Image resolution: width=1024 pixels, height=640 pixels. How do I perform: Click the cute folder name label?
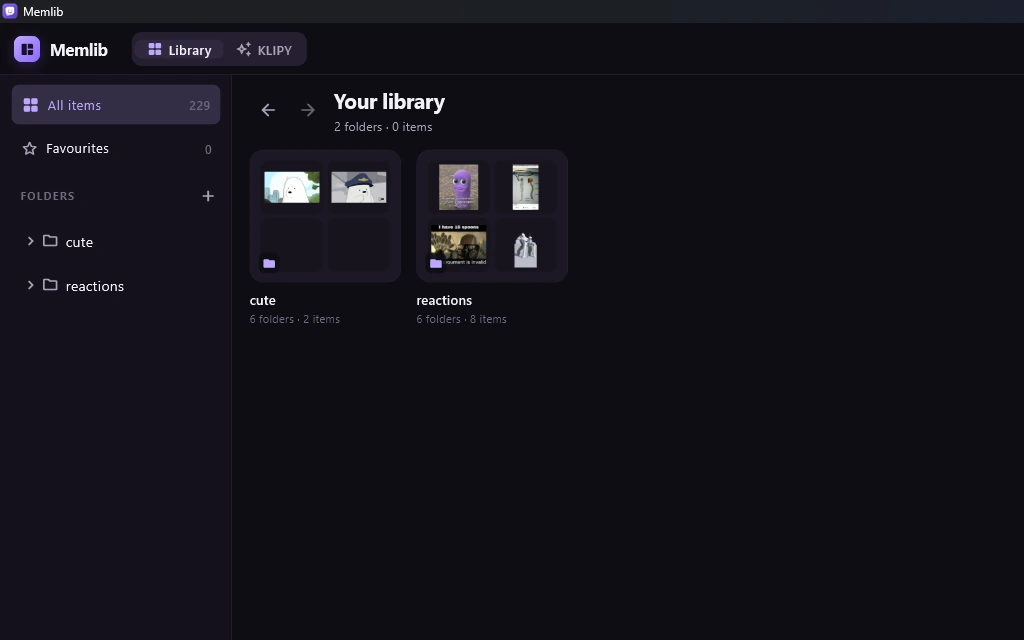(x=263, y=300)
